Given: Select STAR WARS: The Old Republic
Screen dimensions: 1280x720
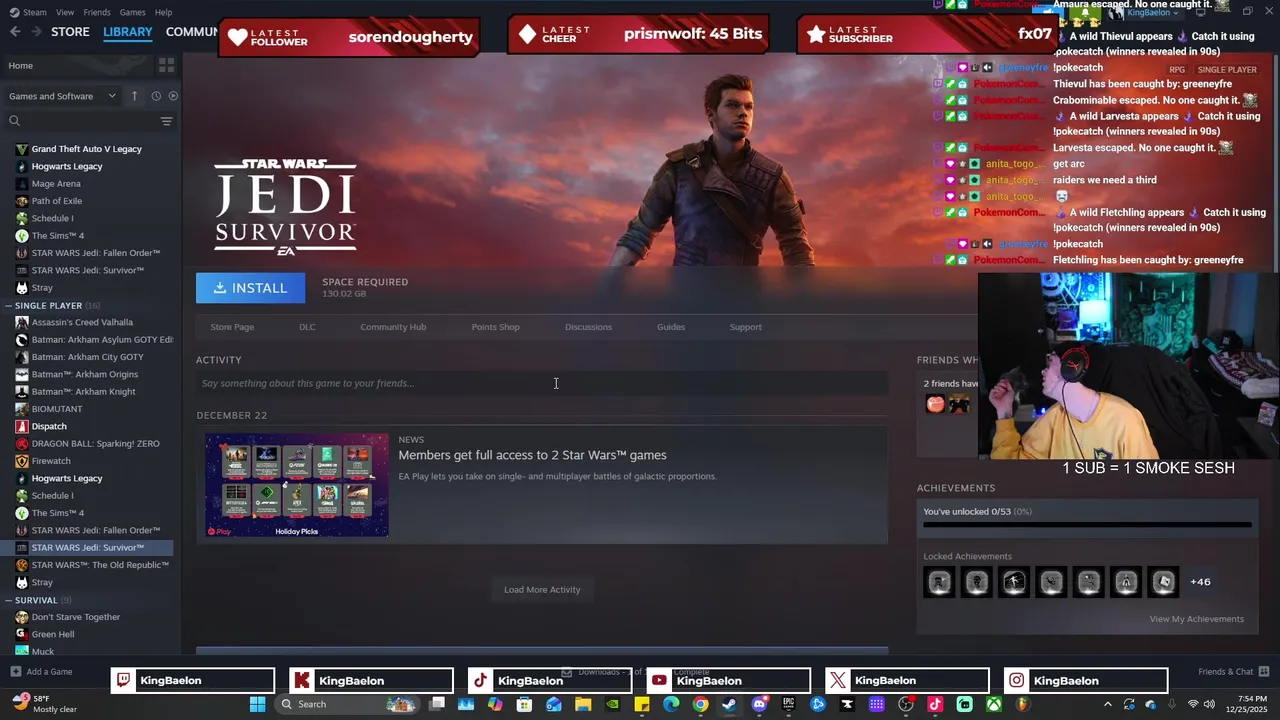Looking at the screenshot, I should pos(100,565).
